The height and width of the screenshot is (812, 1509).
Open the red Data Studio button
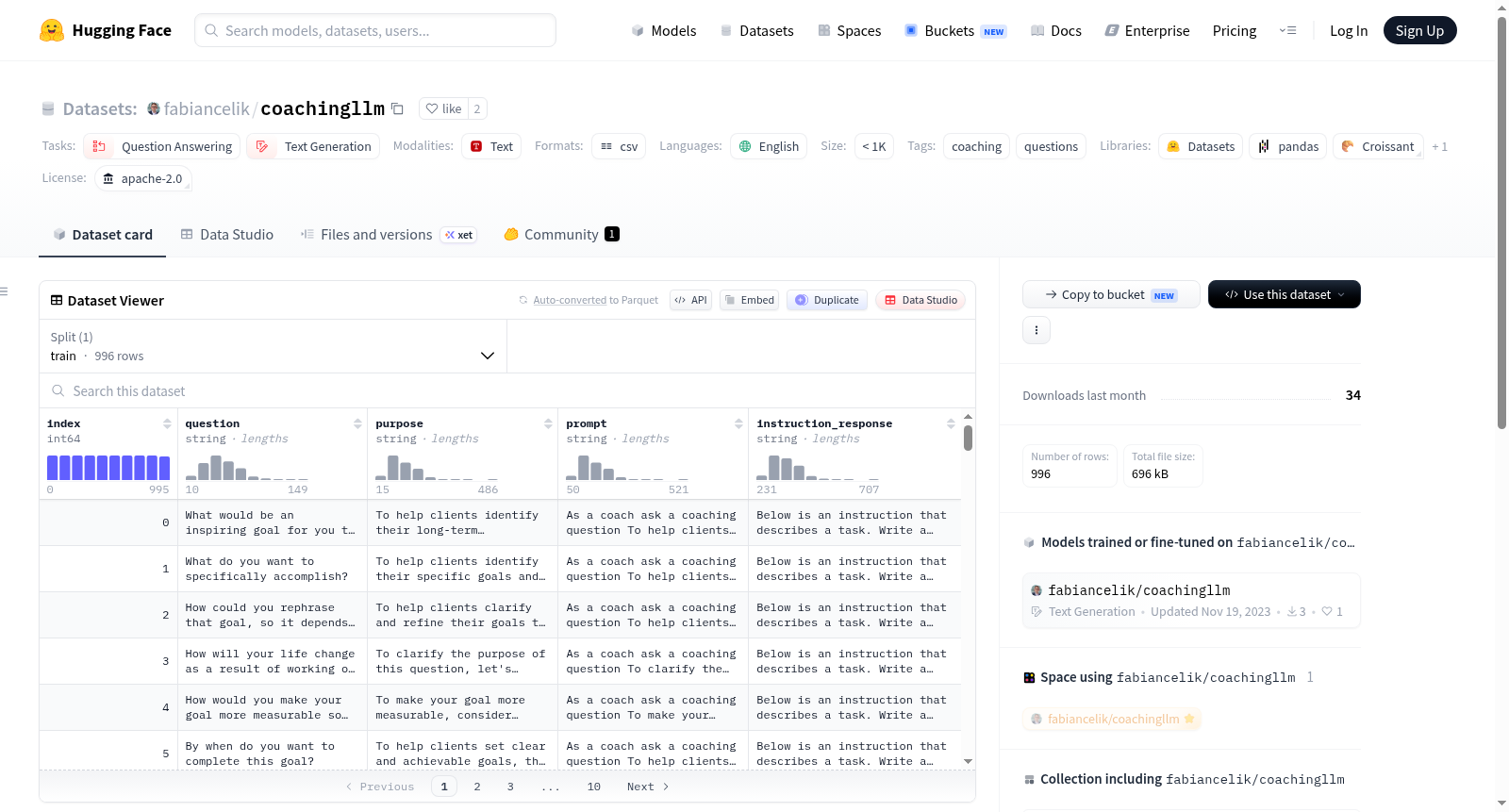920,300
